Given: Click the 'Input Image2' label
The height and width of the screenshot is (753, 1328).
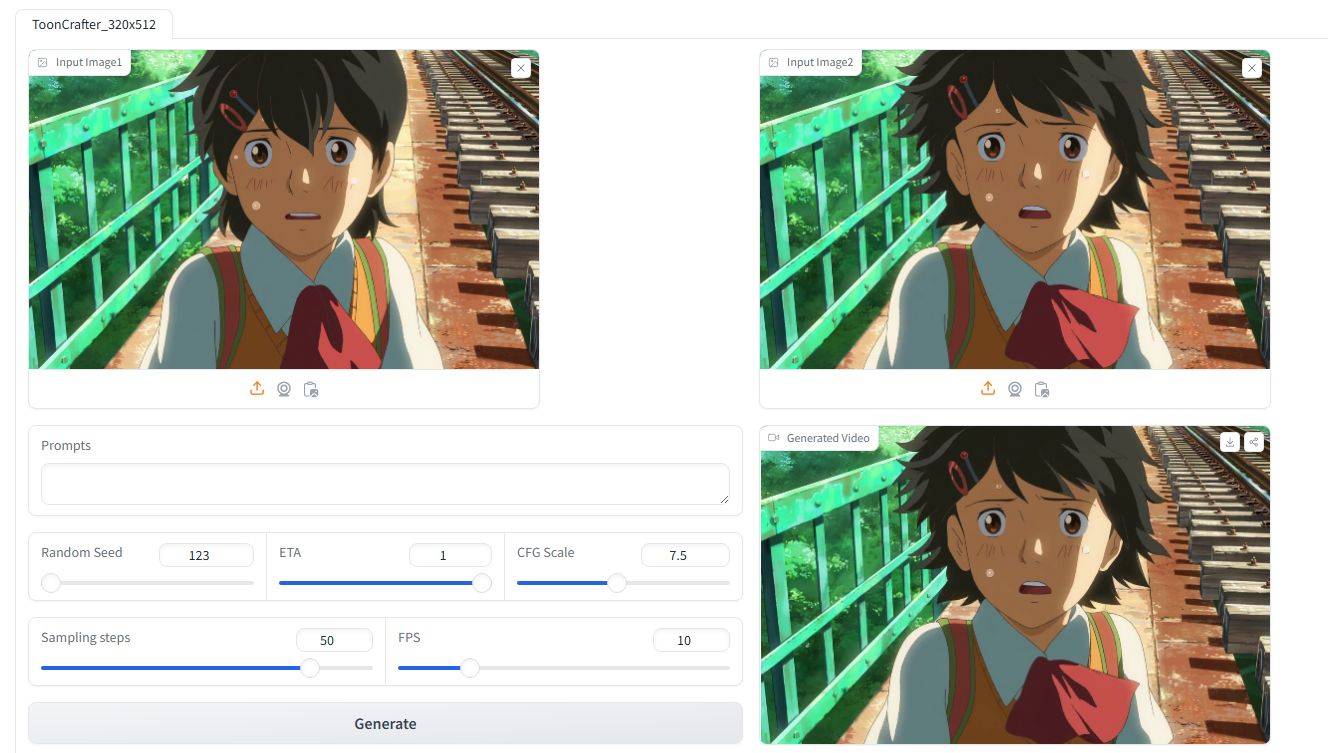Looking at the screenshot, I should click(x=820, y=62).
